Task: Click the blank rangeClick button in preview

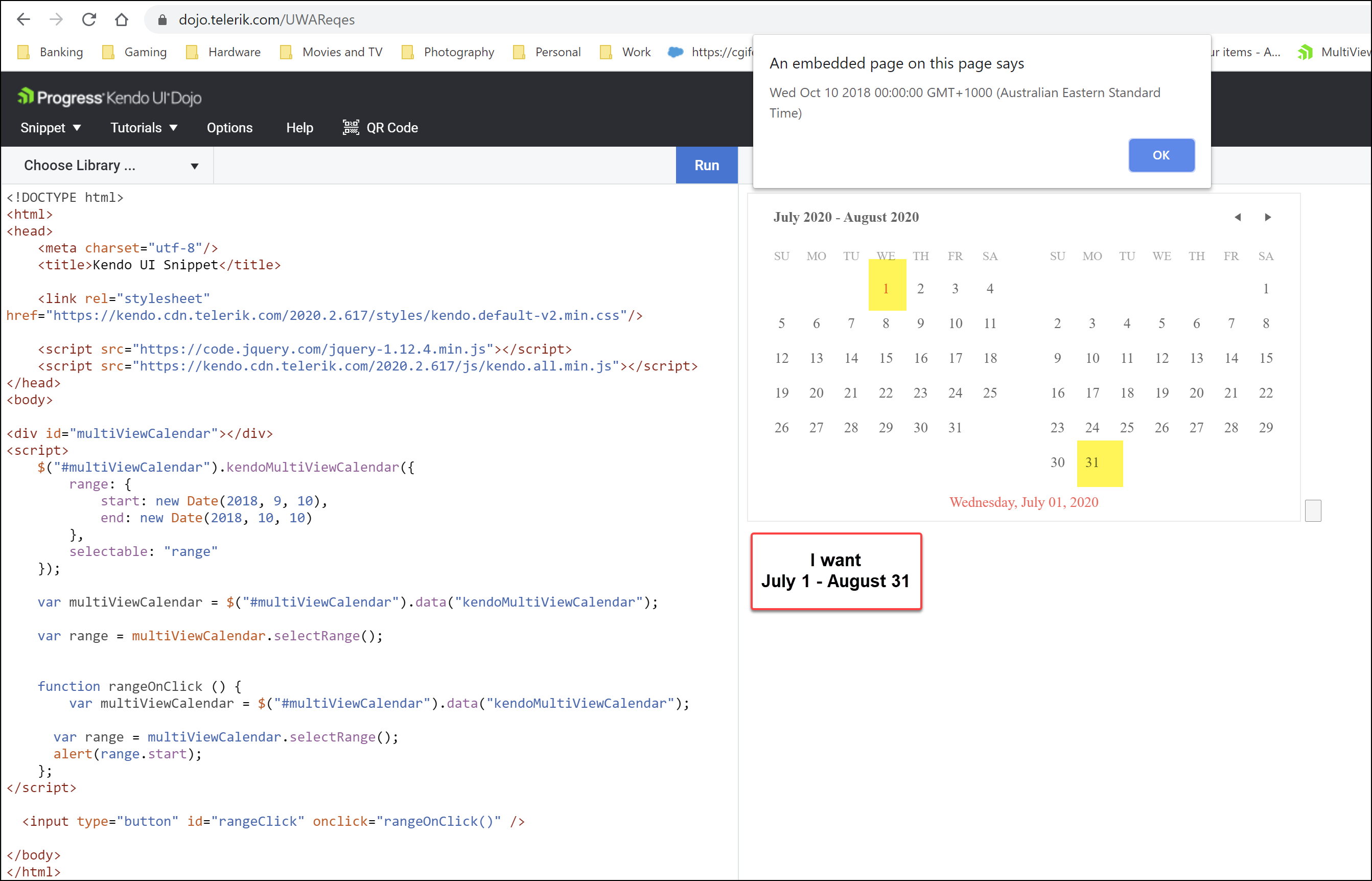Action: click(x=1313, y=511)
